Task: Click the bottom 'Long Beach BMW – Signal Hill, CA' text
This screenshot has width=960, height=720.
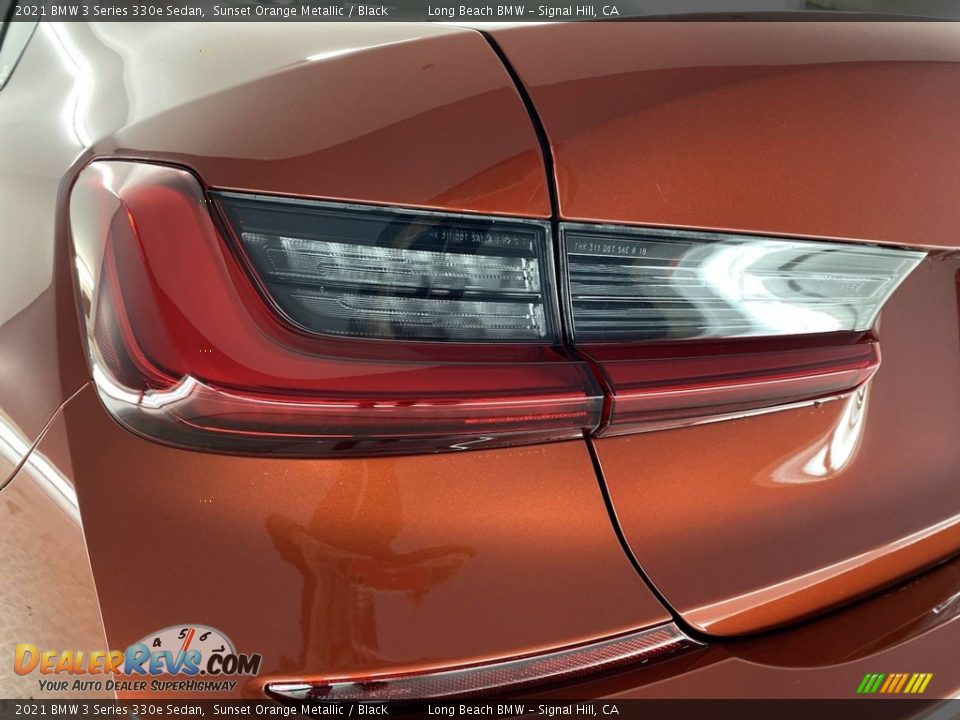Action: point(522,710)
